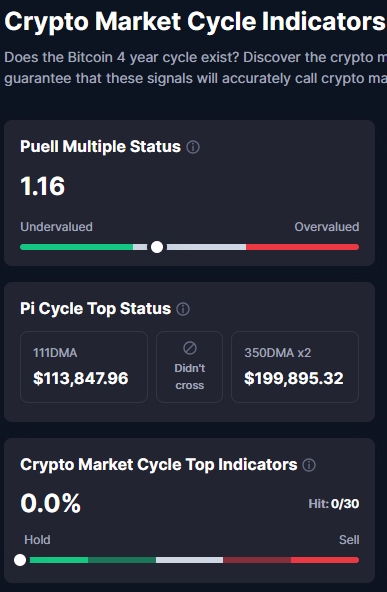387x592 pixels.
Task: Click the white middle segment of Hold/Sell bar
Action: [190, 560]
